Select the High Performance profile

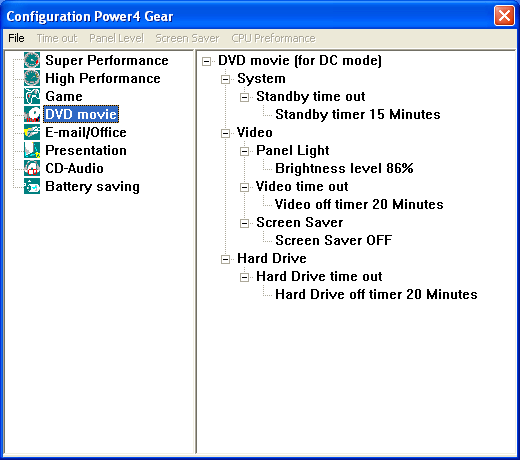(x=103, y=78)
